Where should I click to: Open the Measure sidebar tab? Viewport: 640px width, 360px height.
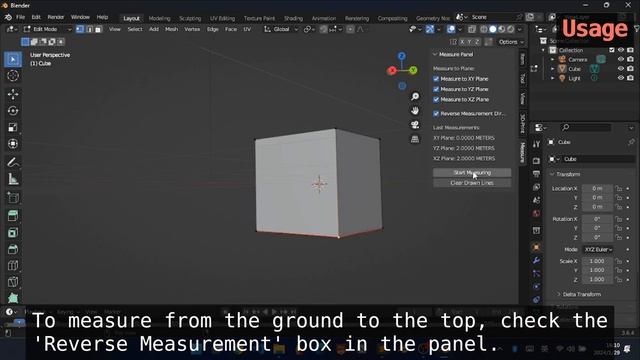(522, 153)
